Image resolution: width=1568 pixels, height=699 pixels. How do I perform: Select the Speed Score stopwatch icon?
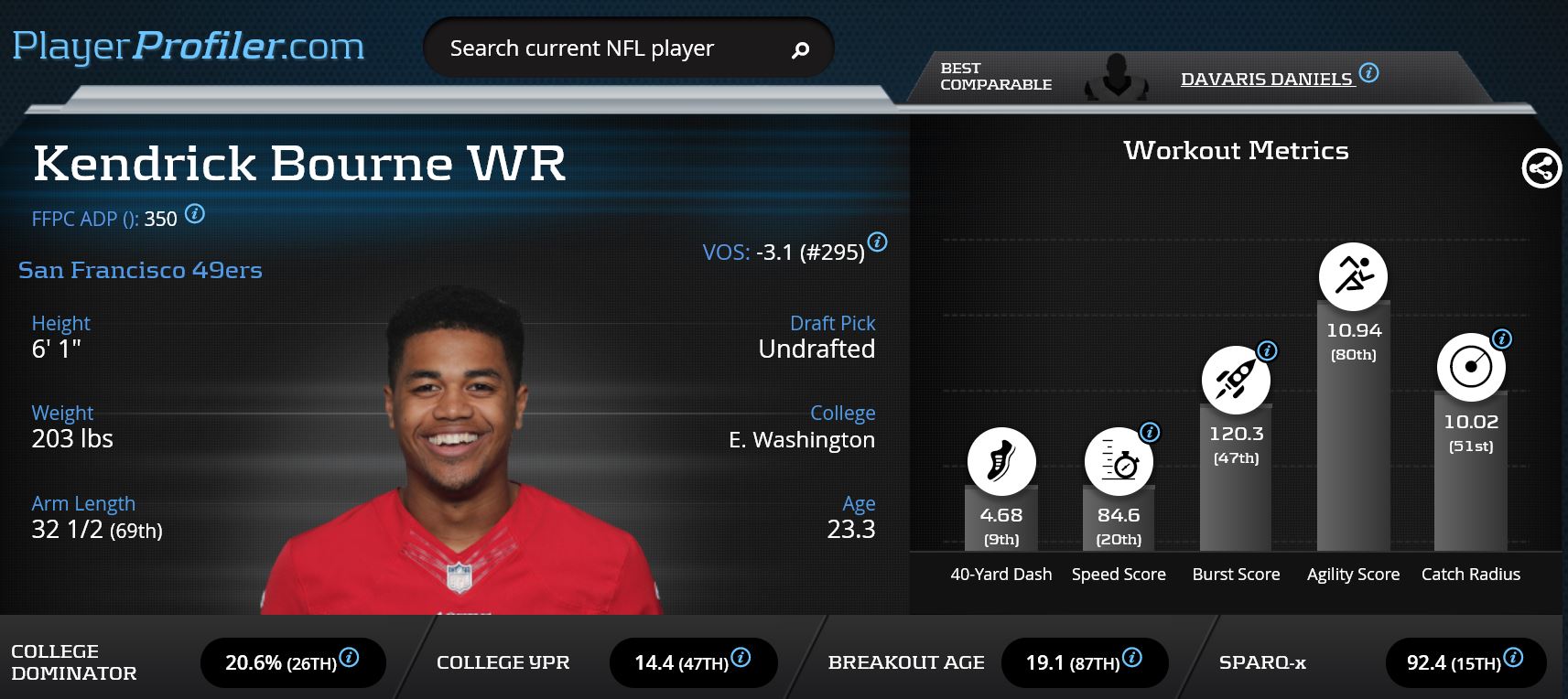pos(1119,461)
